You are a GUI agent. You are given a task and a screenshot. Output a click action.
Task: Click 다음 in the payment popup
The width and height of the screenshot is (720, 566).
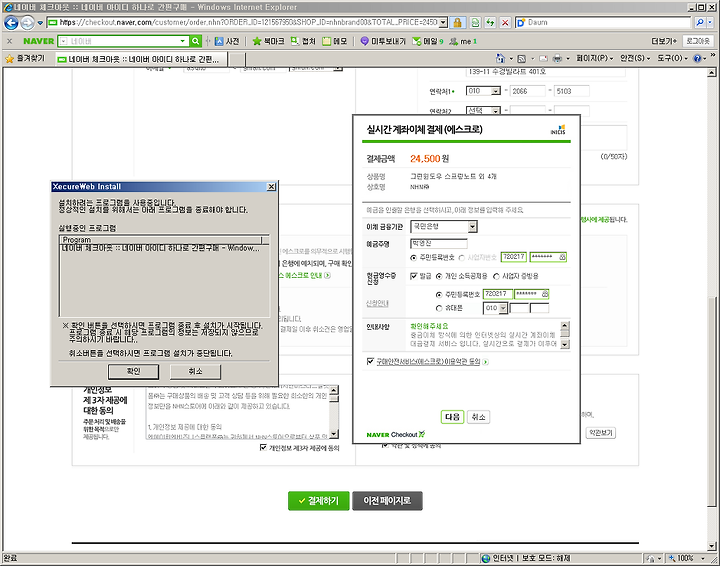click(452, 417)
